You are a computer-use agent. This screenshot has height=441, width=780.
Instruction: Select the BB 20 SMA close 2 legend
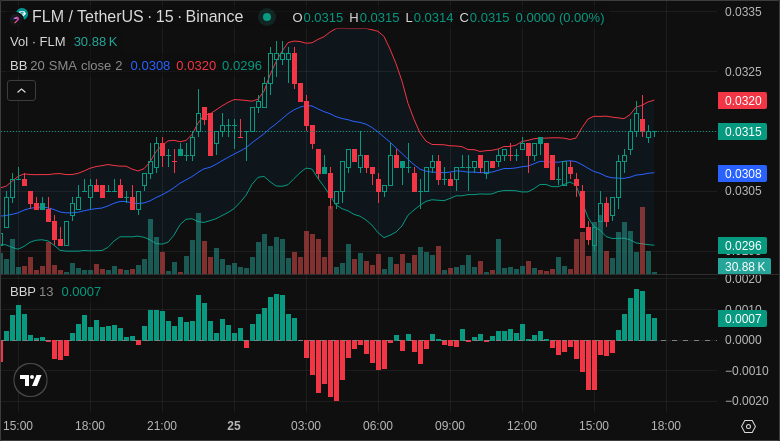(66, 66)
